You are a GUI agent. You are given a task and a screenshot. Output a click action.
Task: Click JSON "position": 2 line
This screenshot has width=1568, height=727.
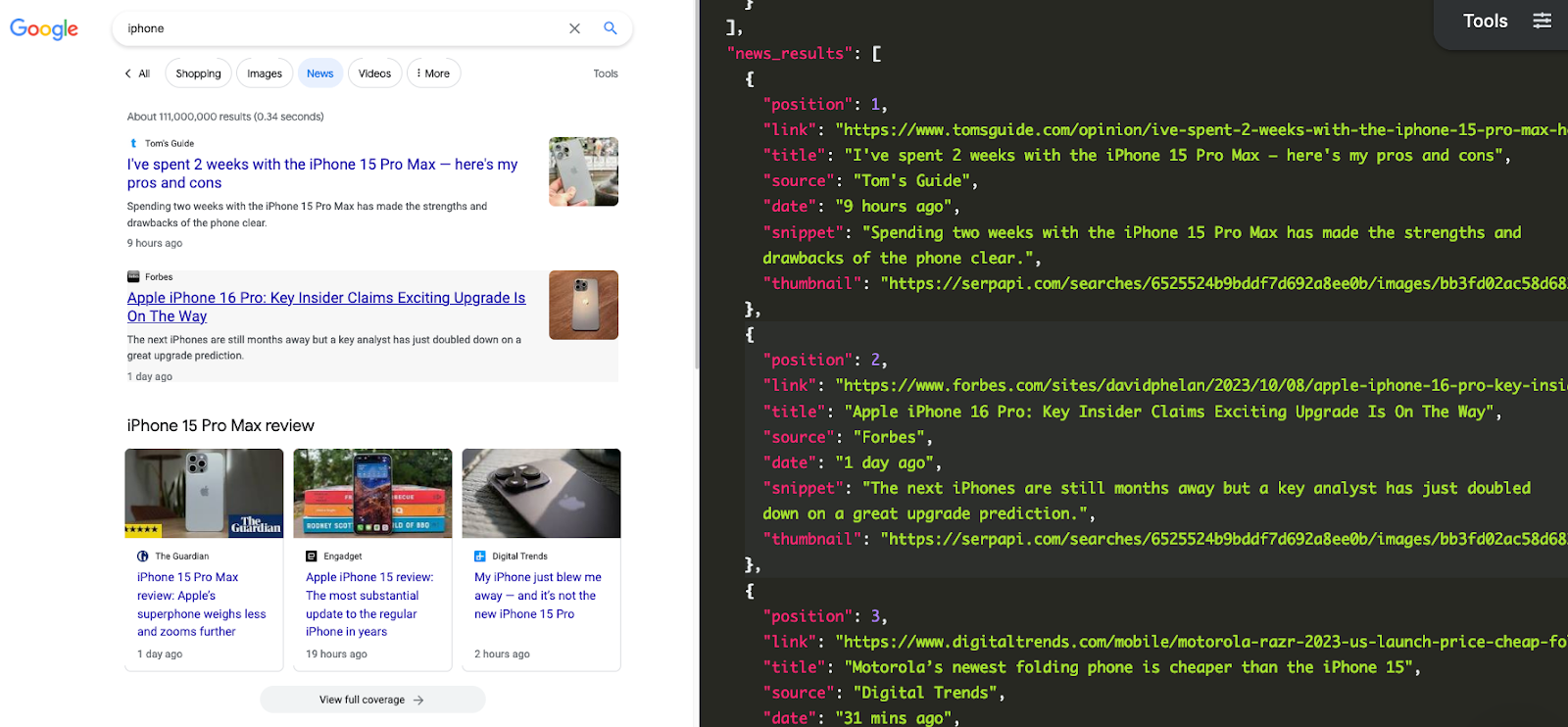tap(825, 360)
